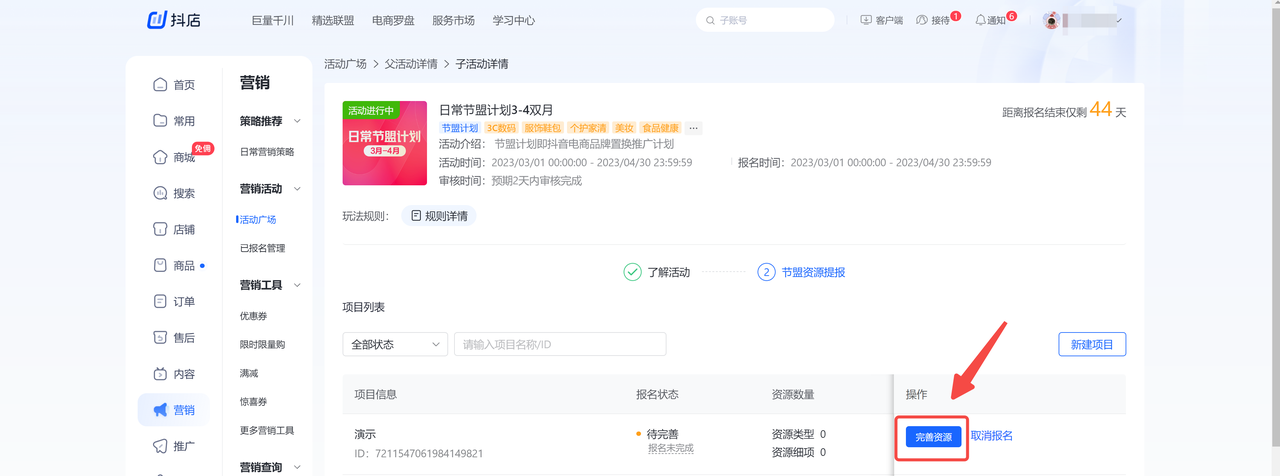Focus the 子账号 search box
The height and width of the screenshot is (476, 1280).
tap(765, 20)
